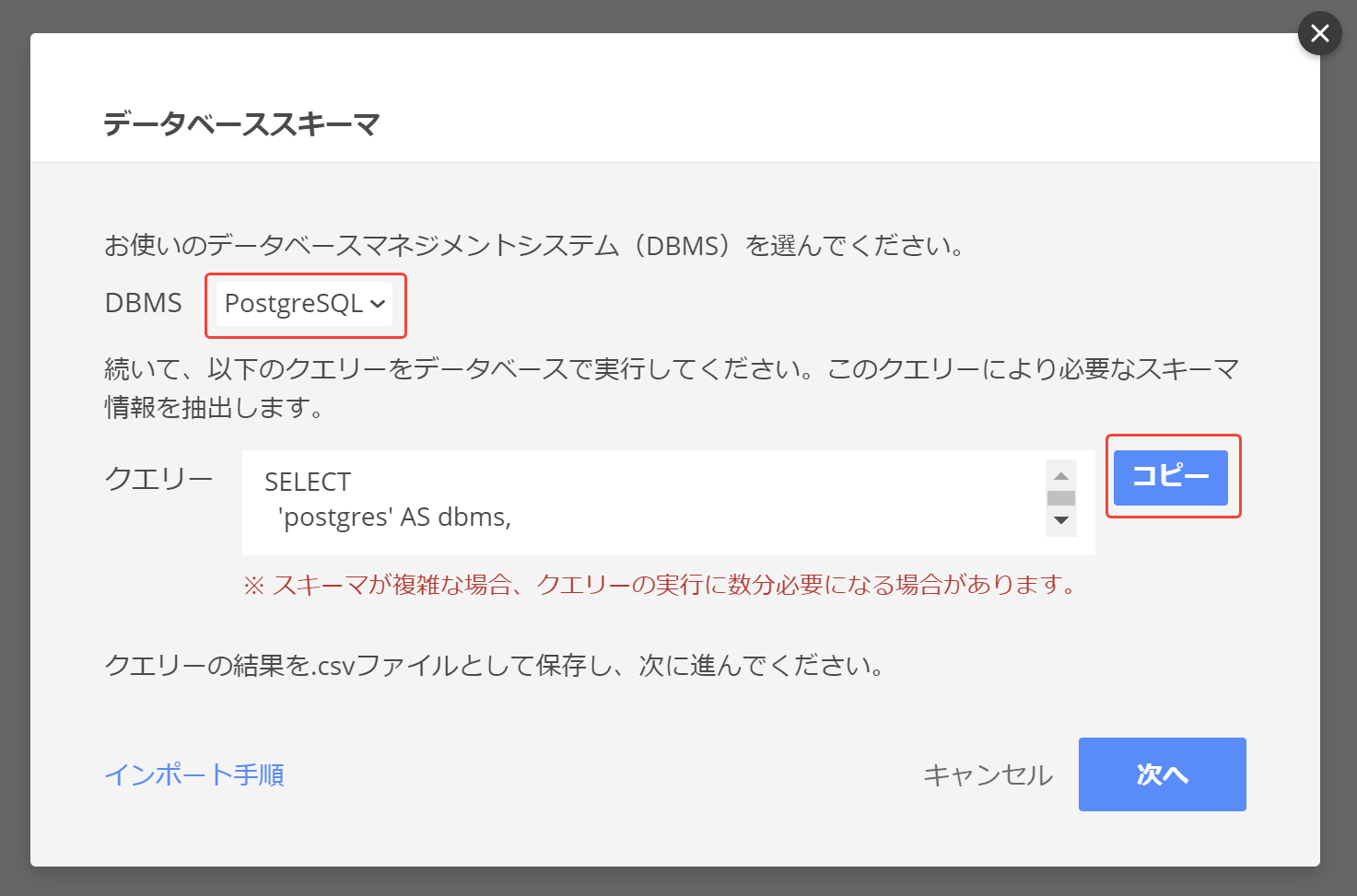Click the 'postgres' AS dbms query line
The image size is (1357, 896).
(396, 518)
